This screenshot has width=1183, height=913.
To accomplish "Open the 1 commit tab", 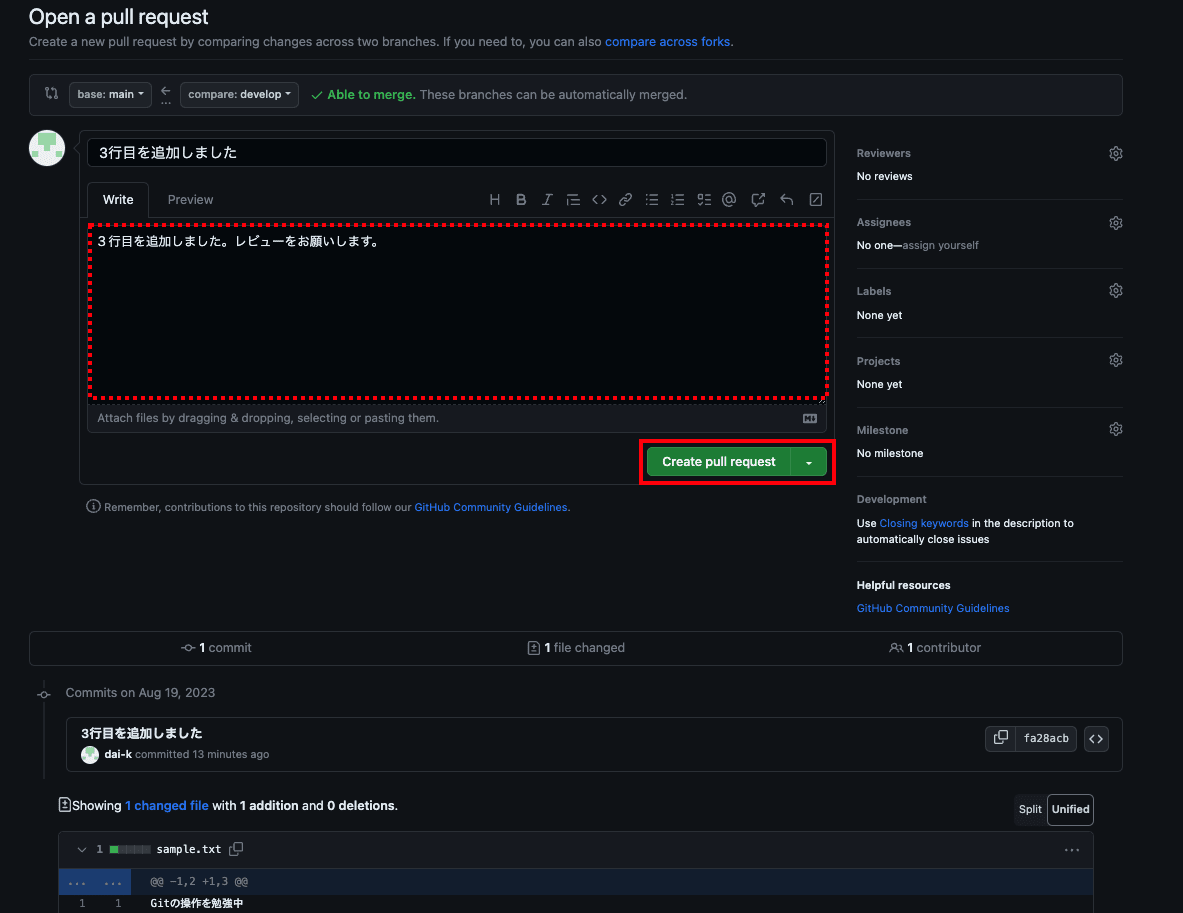I will tap(217, 647).
